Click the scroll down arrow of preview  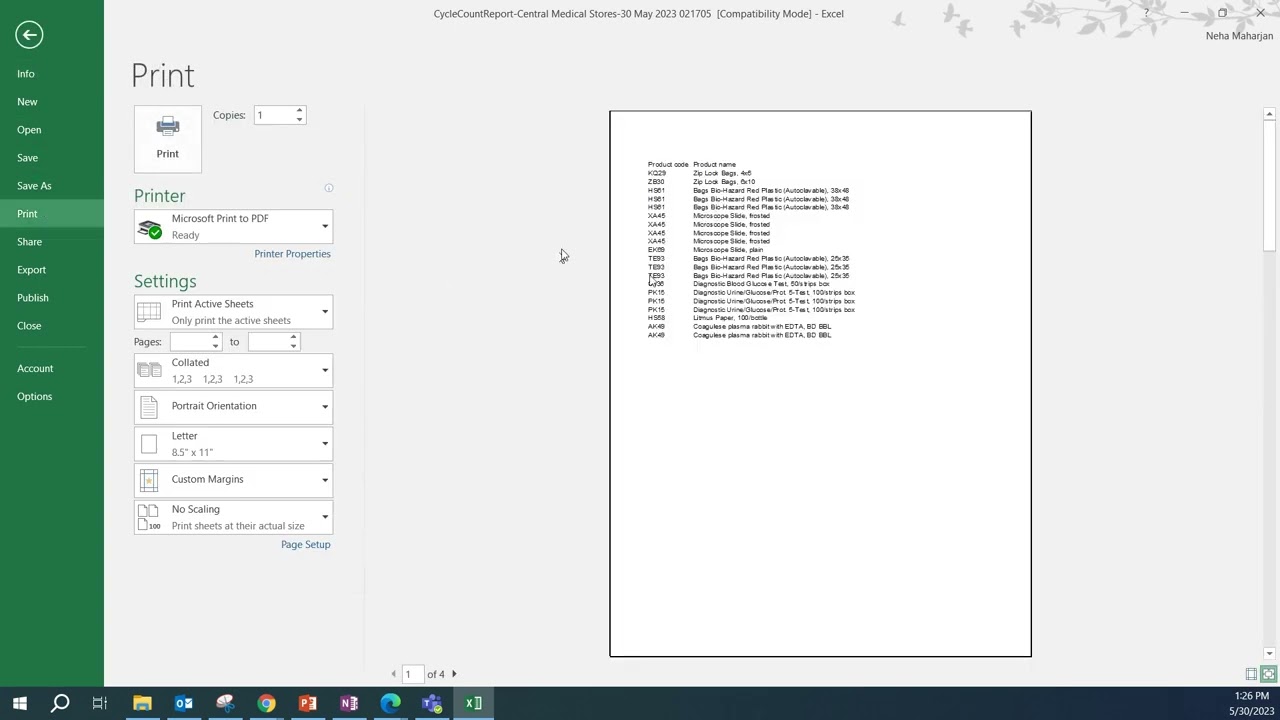coord(1269,654)
